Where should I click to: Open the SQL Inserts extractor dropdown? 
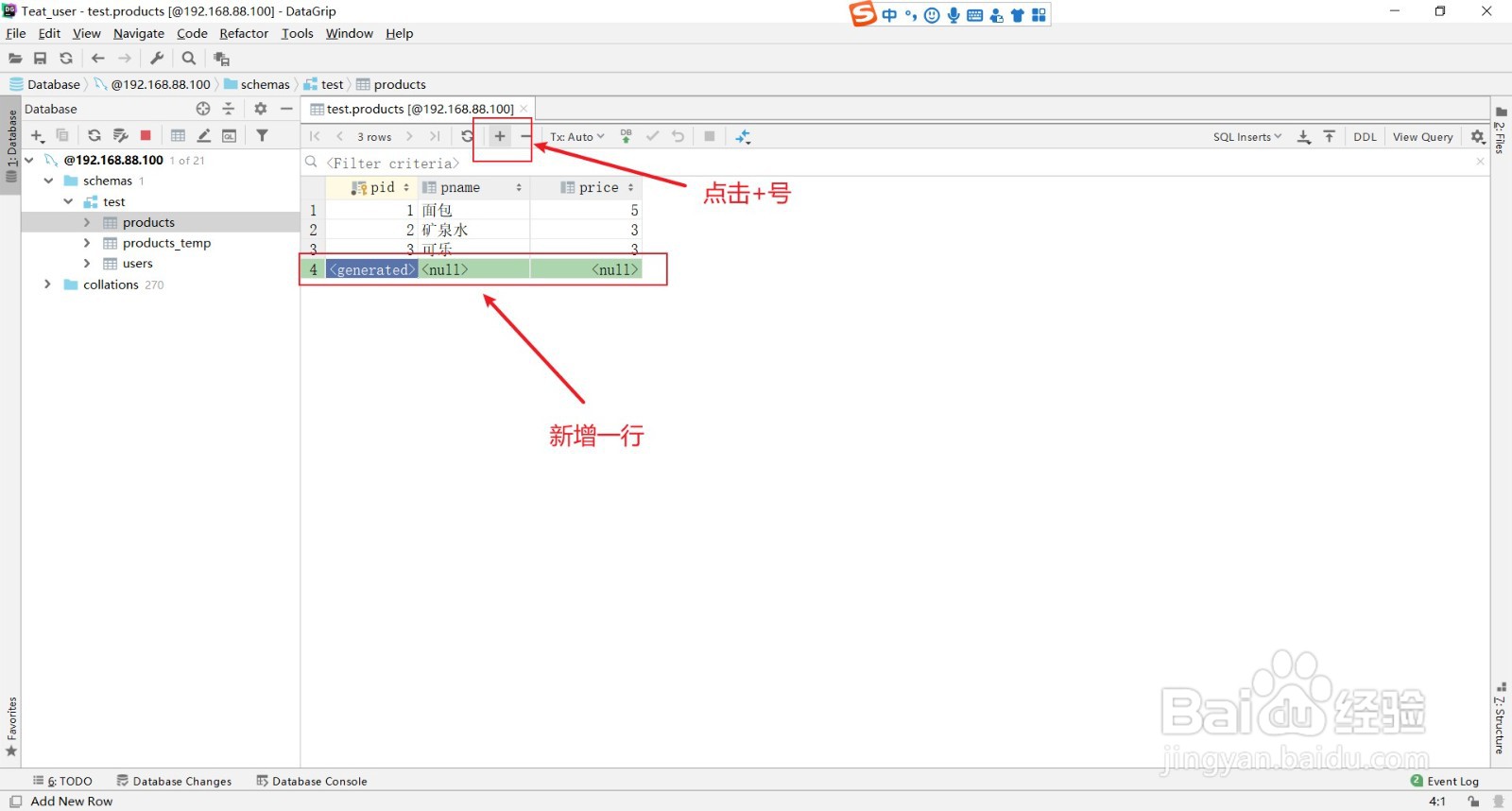coord(1247,137)
